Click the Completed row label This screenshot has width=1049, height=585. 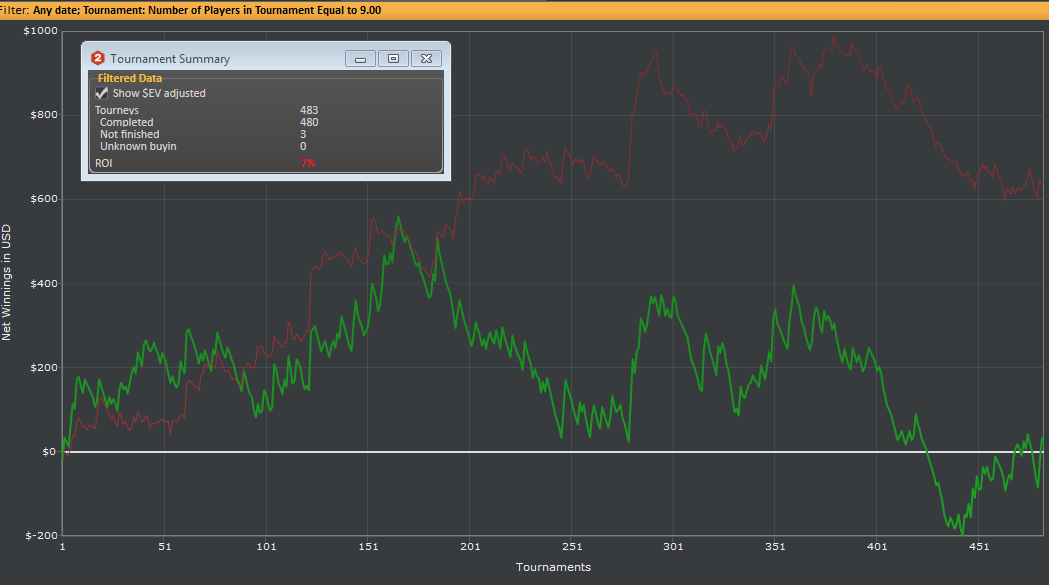126,122
